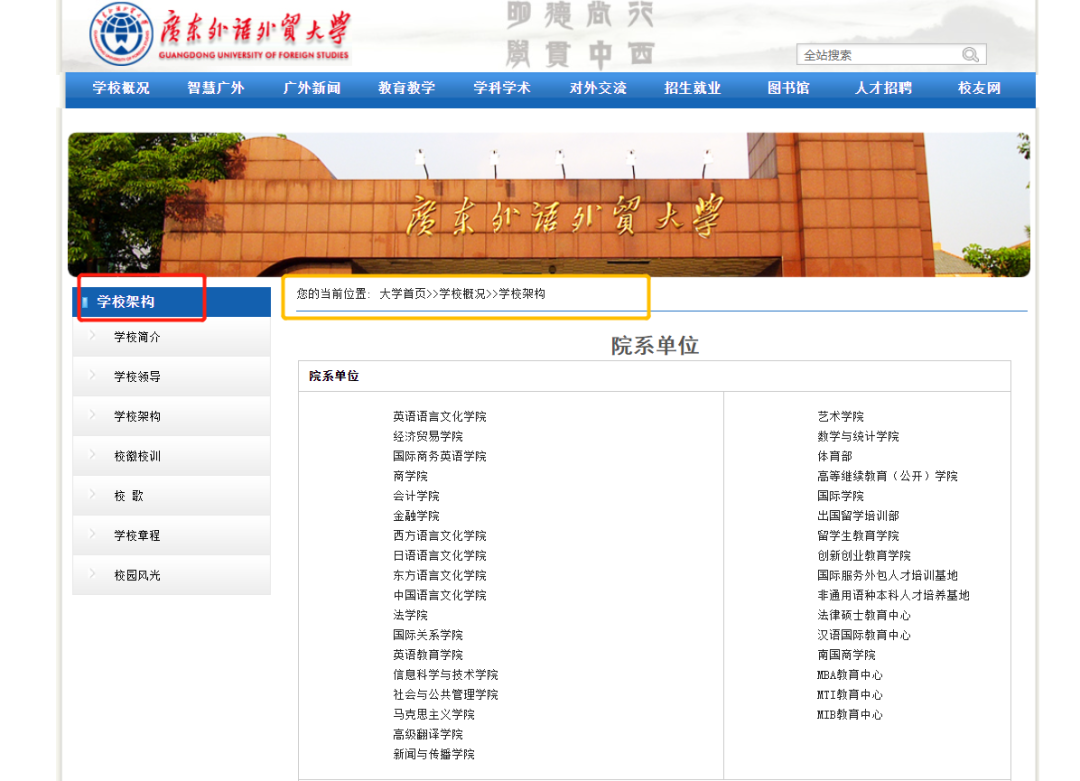This screenshot has height=781, width=1080.
Task: Click the arrow beside 学校简介
Action: tap(93, 335)
